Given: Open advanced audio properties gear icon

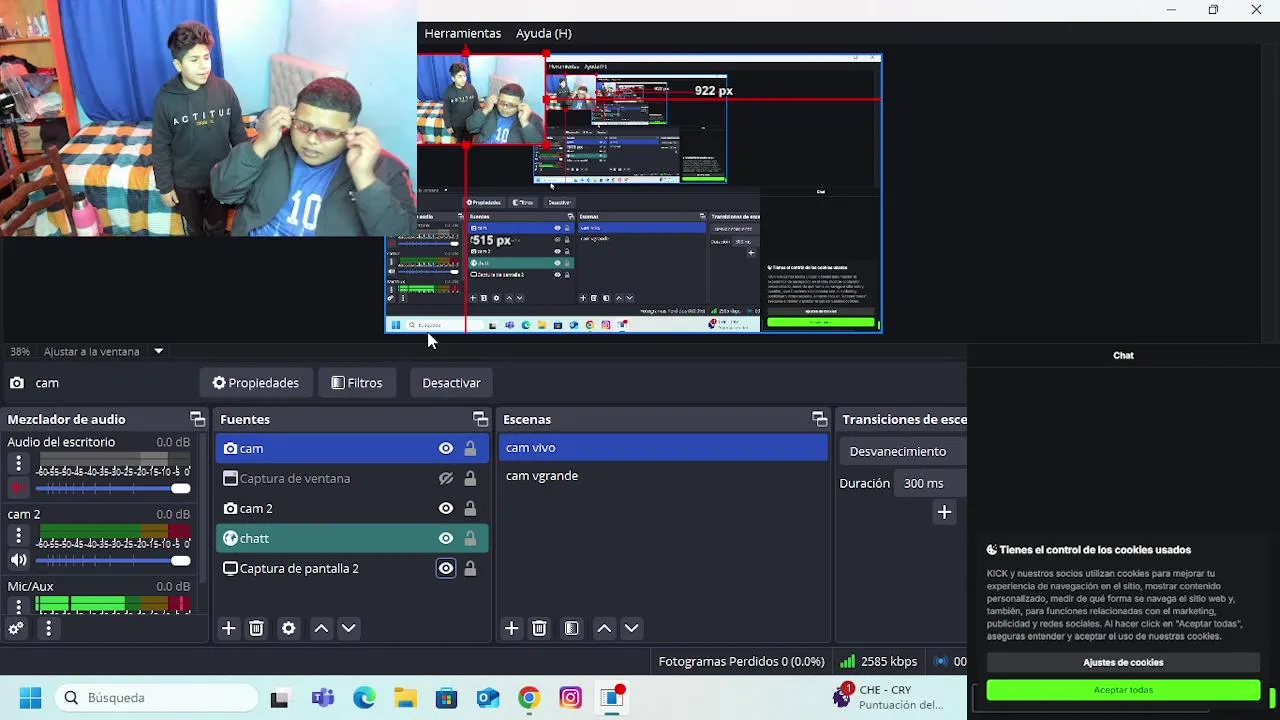Looking at the screenshot, I should click(16, 628).
